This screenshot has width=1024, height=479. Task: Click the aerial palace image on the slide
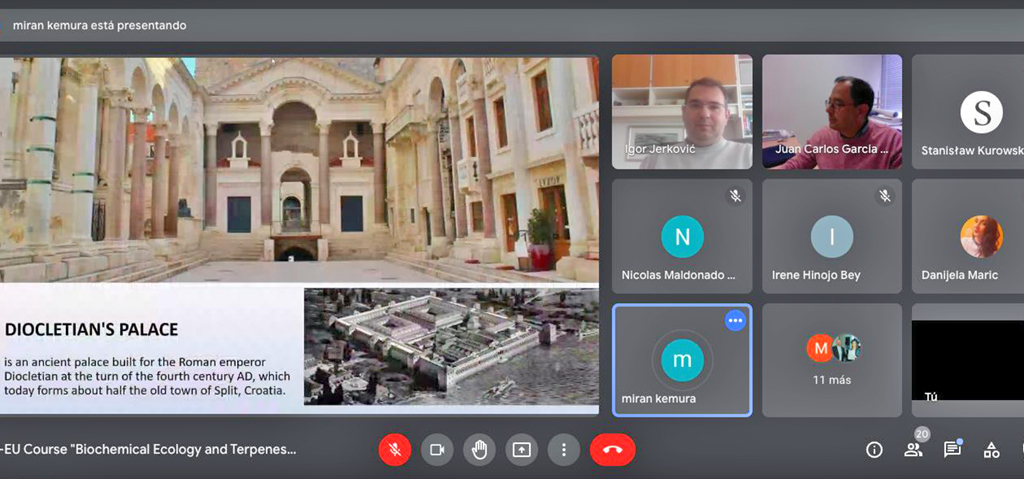[451, 346]
